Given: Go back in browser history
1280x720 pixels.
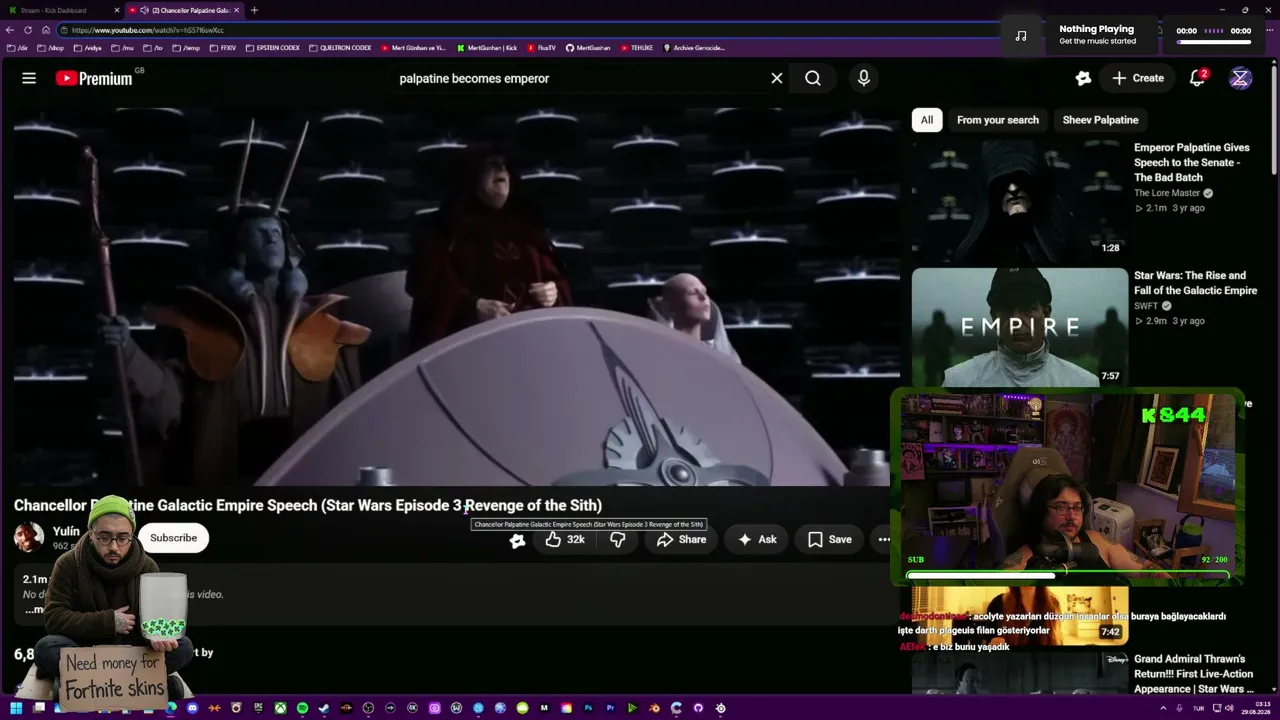Looking at the screenshot, I should (12, 30).
